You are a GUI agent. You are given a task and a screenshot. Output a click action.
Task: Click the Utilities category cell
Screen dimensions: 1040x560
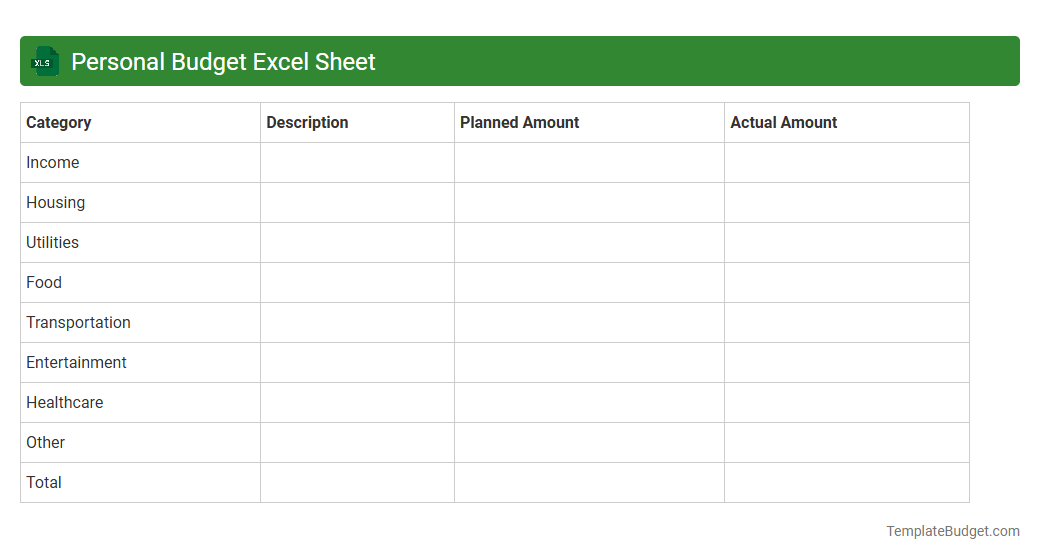(141, 243)
